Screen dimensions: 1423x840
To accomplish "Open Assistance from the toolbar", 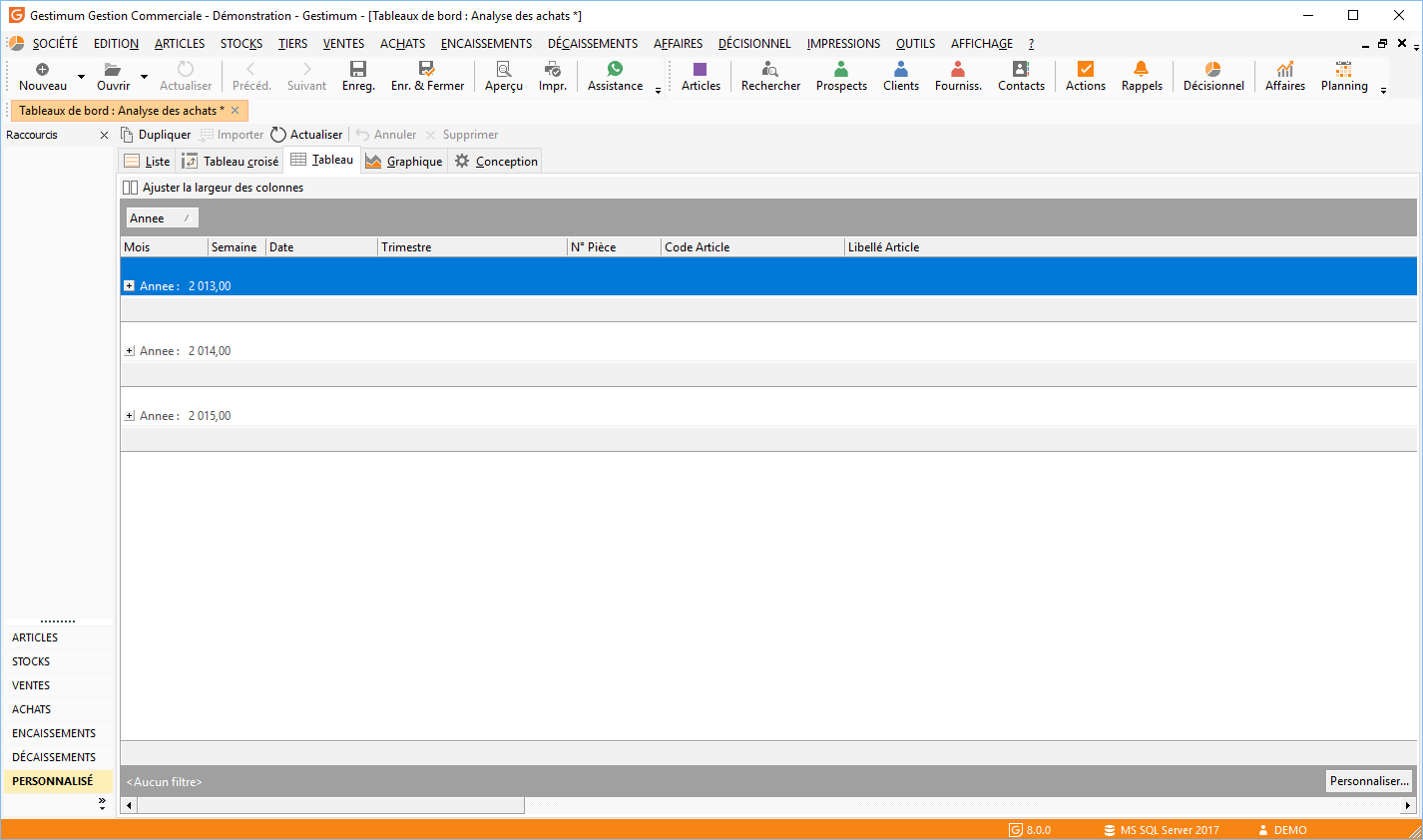I will [x=615, y=76].
